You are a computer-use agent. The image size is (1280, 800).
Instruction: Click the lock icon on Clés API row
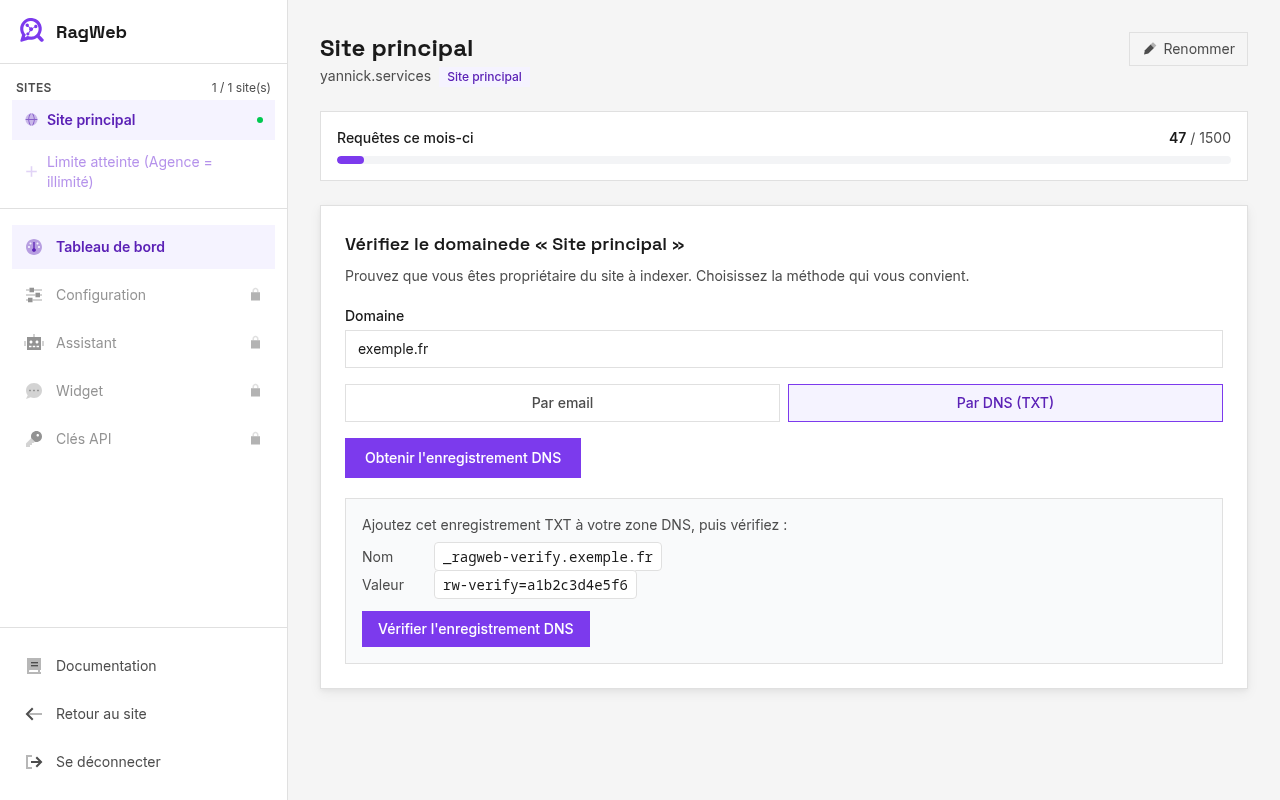click(255, 439)
